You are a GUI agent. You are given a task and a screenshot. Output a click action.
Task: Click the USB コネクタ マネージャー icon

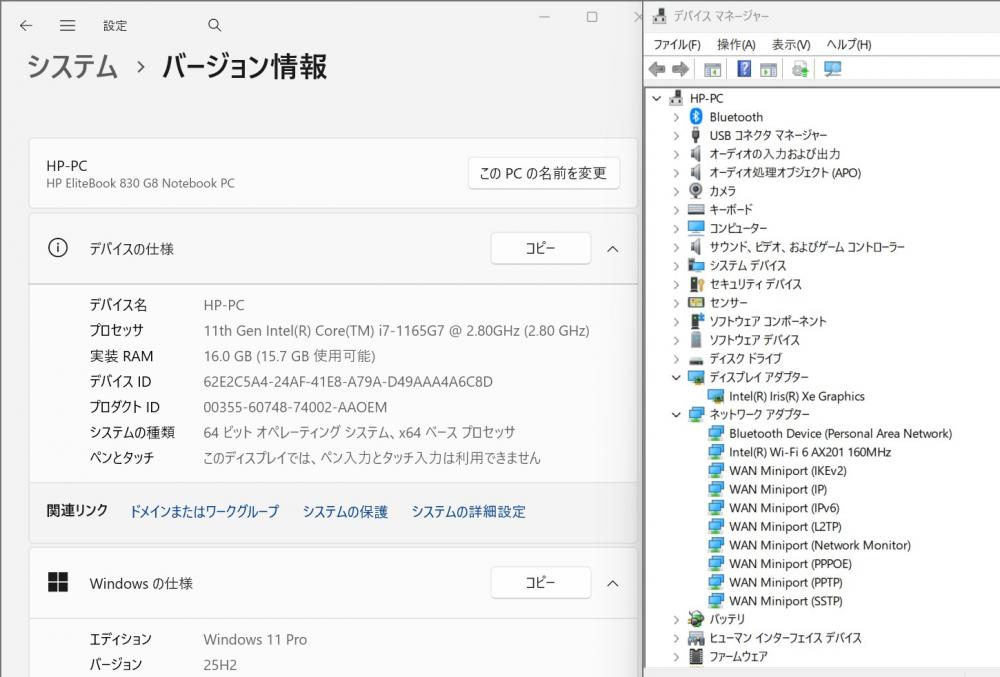[696, 135]
